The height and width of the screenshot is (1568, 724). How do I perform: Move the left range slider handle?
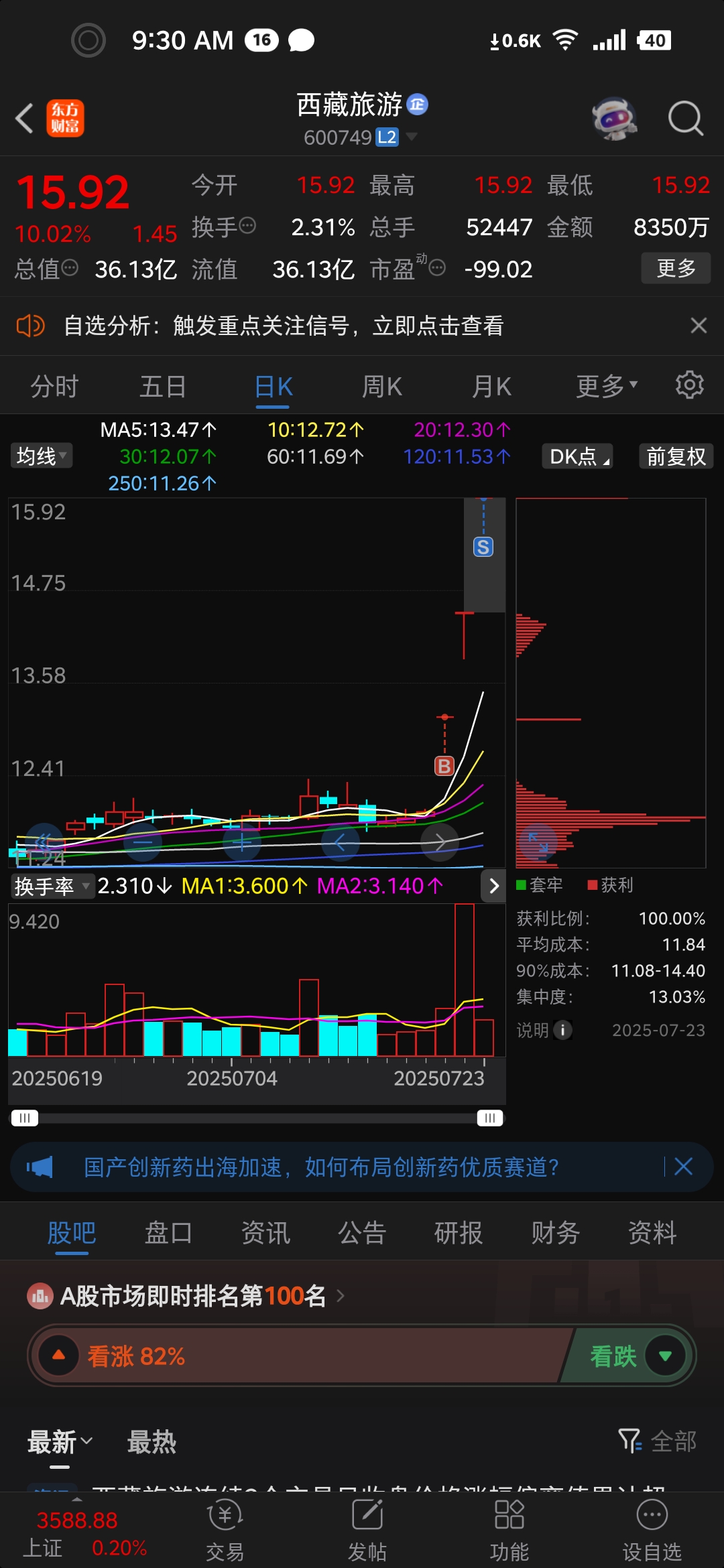[x=25, y=1118]
